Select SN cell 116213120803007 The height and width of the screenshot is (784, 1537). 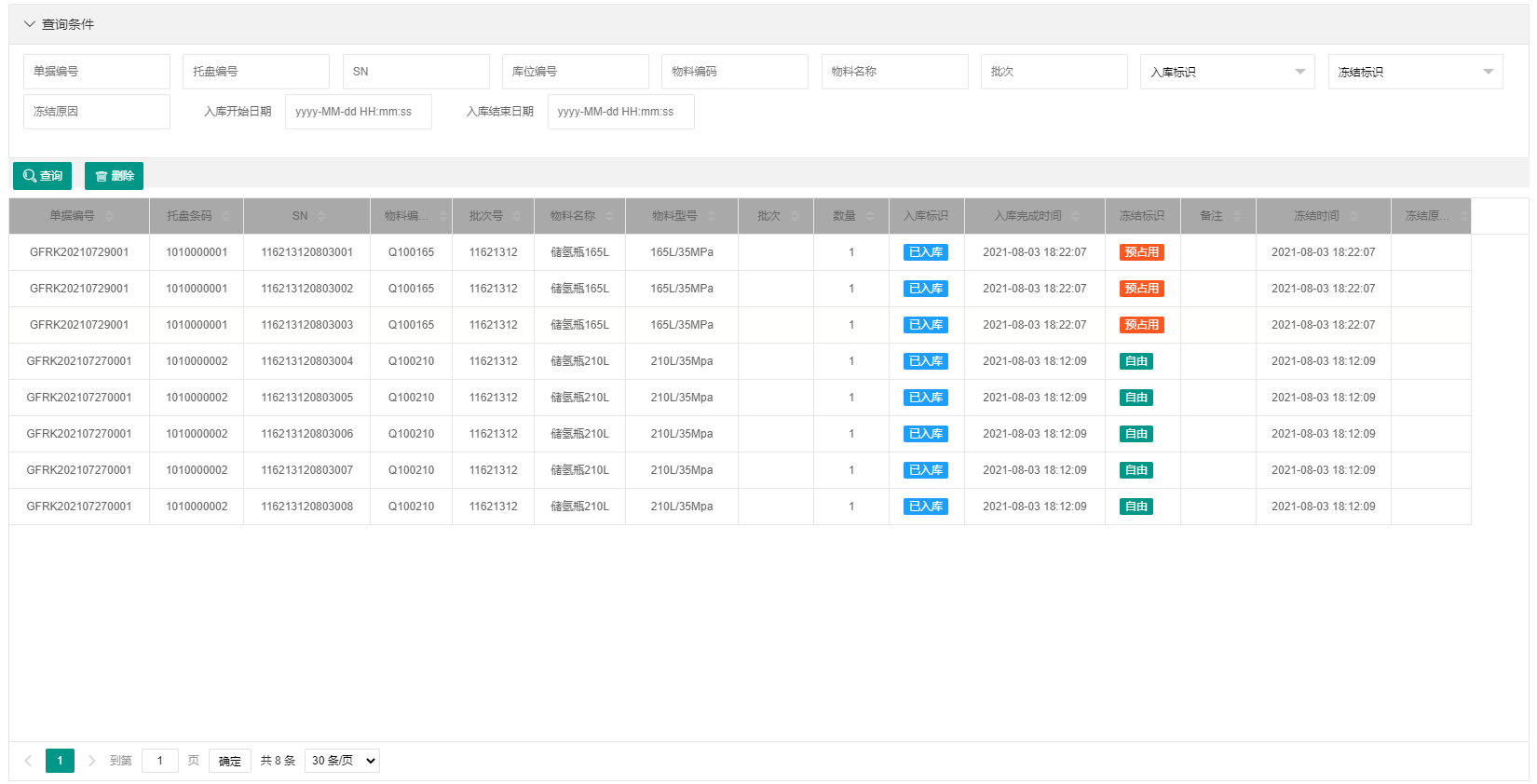307,470
